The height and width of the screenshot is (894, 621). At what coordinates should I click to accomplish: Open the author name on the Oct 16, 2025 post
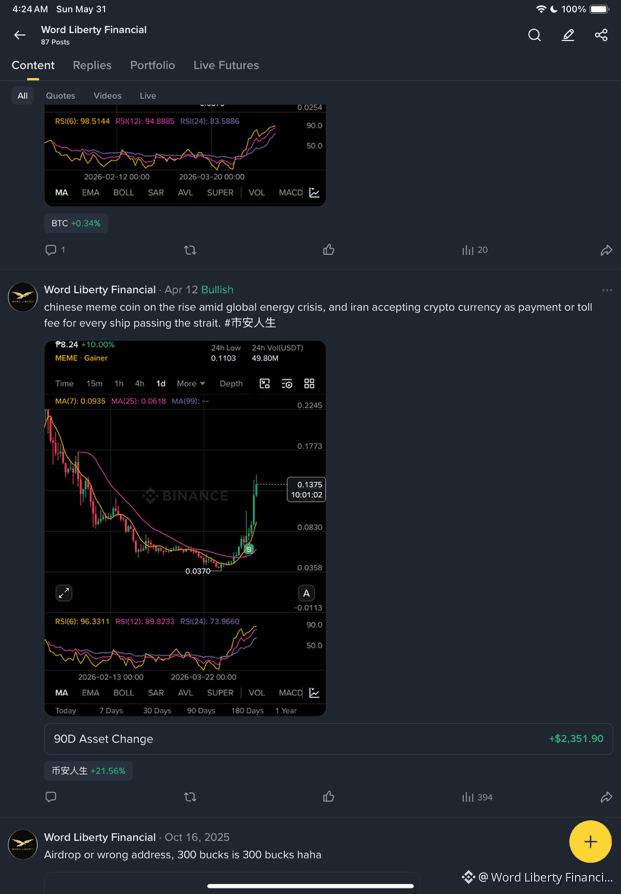coord(100,837)
